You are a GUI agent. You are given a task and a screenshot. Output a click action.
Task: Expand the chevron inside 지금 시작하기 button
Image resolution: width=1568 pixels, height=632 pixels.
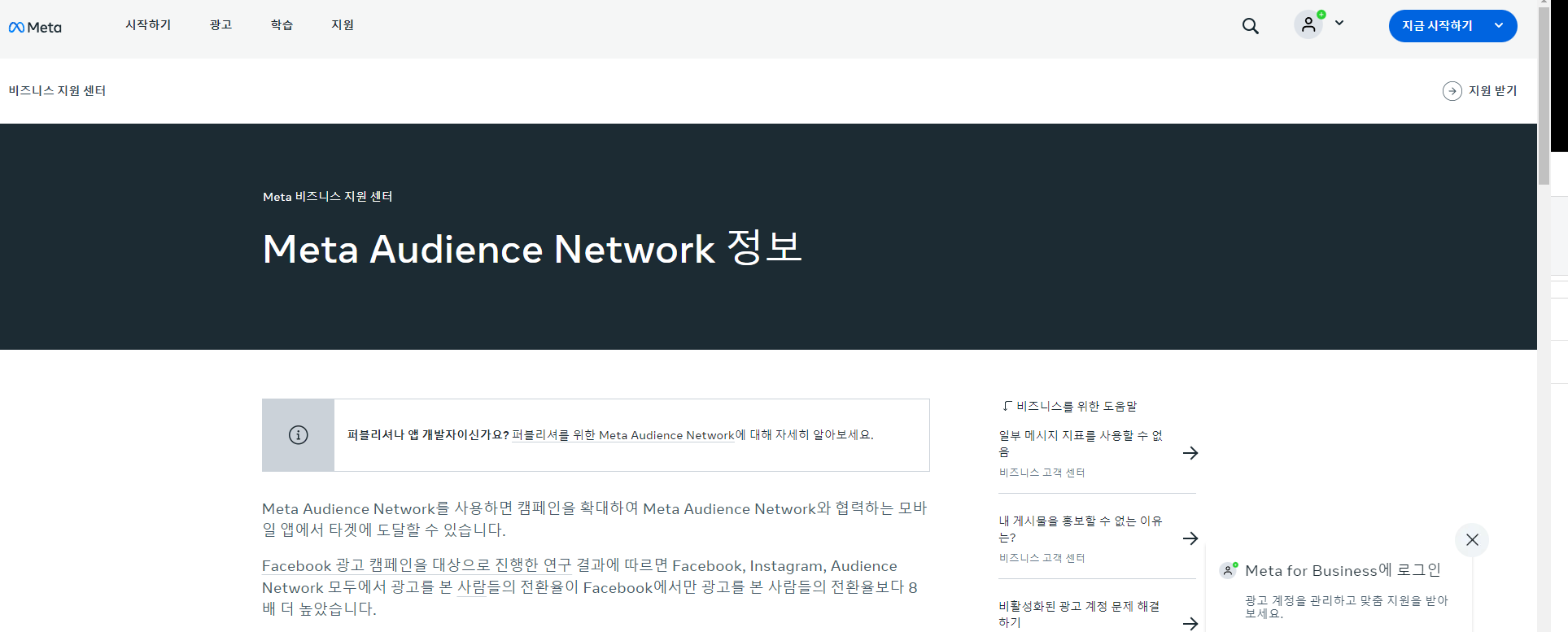click(1499, 26)
